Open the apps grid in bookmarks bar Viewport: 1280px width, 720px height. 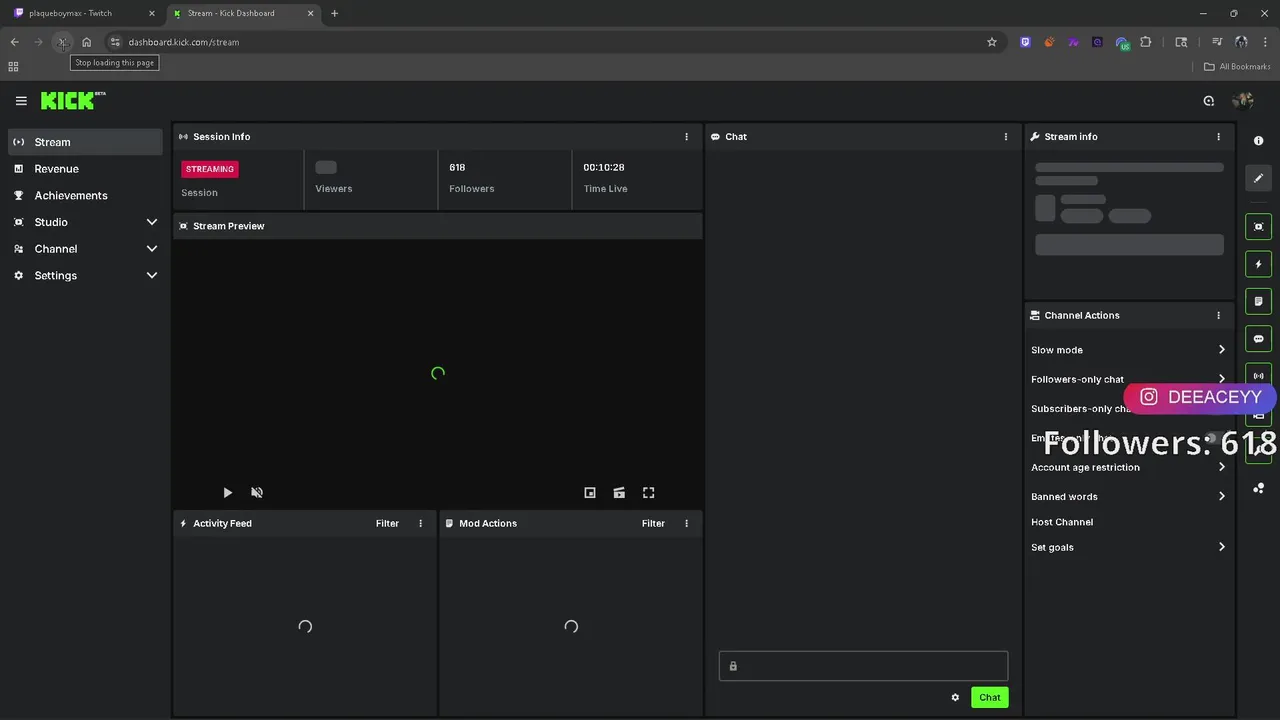tap(13, 67)
